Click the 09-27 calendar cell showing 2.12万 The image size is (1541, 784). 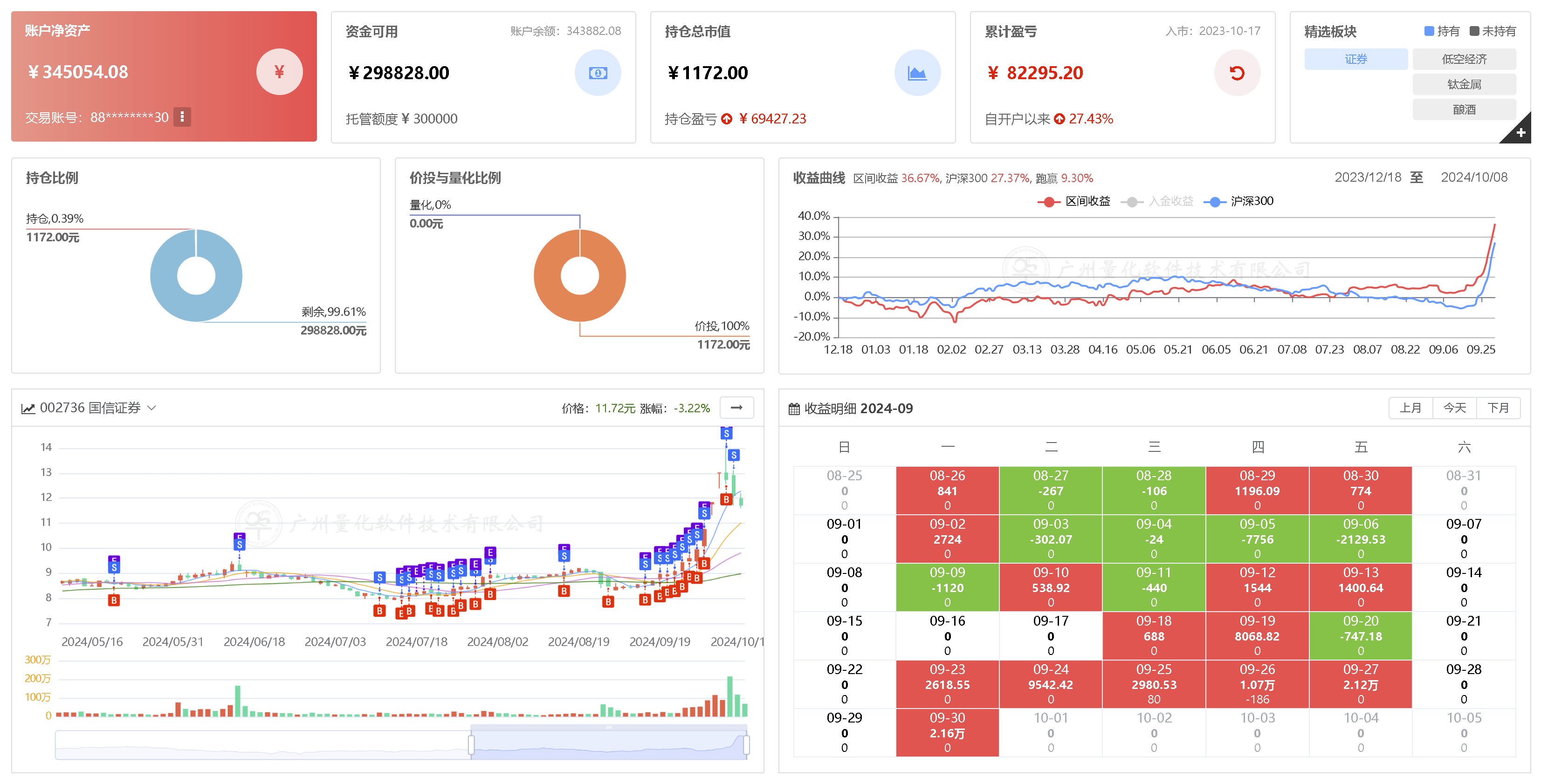pyautogui.click(x=1360, y=683)
